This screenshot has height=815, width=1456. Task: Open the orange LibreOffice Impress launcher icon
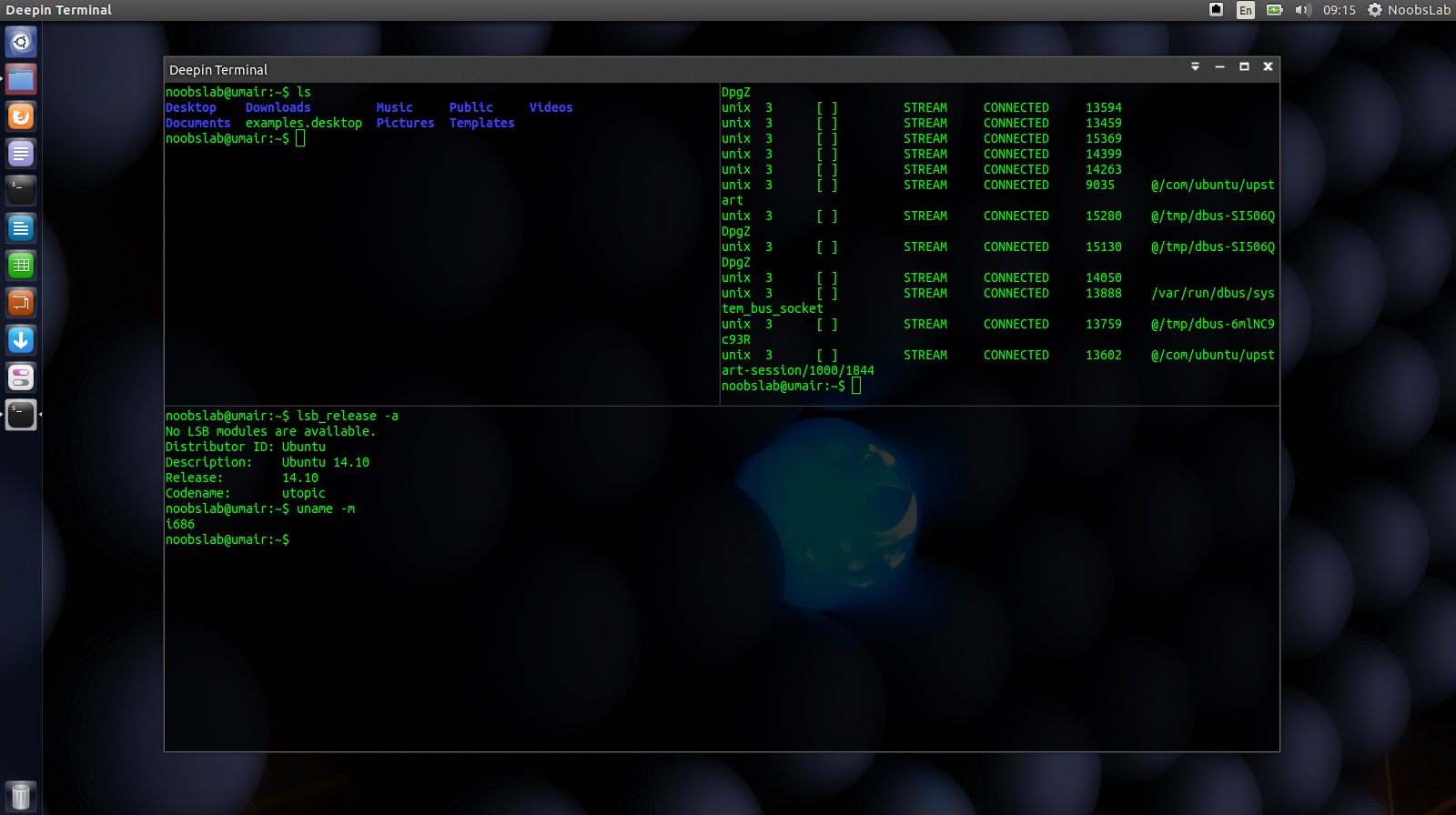[21, 303]
